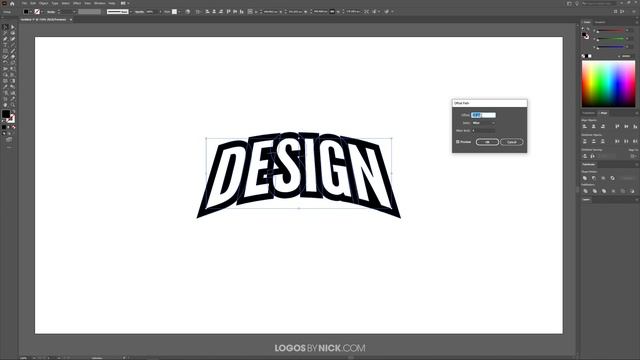Select the Pen tool

coord(5,39)
